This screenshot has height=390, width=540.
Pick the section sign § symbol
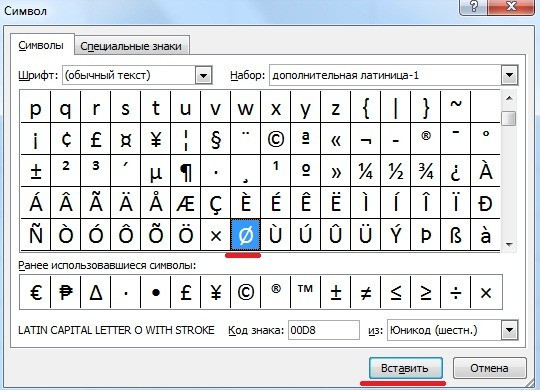216,139
